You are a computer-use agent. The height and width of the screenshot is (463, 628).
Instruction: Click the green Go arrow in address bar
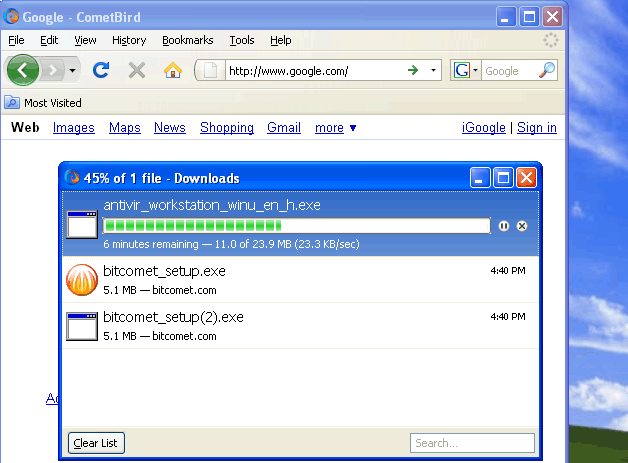pyautogui.click(x=413, y=70)
